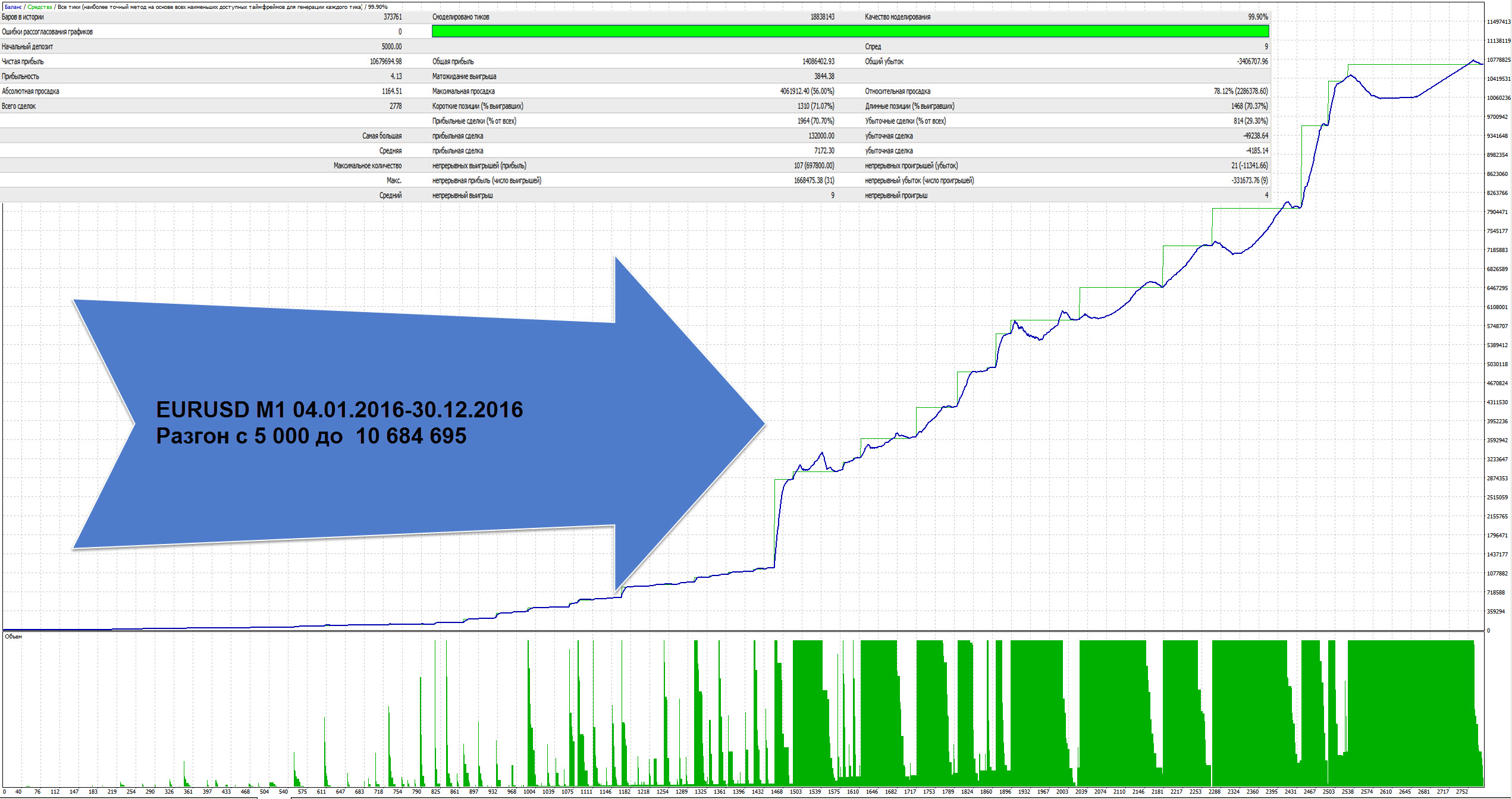Select expected payoff value '3844.38'
Screen dimensions: 1512x799
tap(824, 77)
